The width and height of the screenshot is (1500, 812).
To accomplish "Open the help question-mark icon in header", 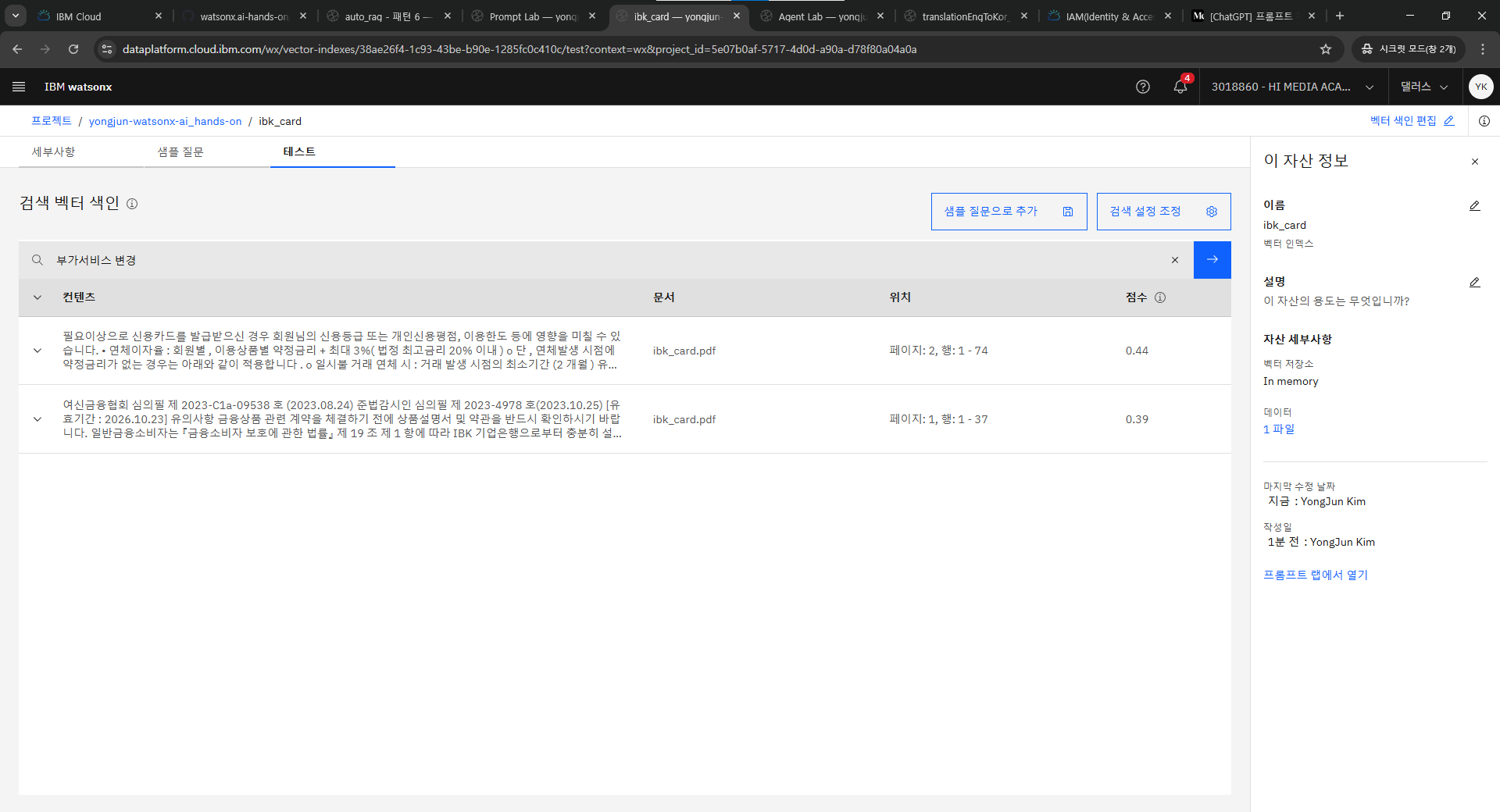I will coord(1143,87).
